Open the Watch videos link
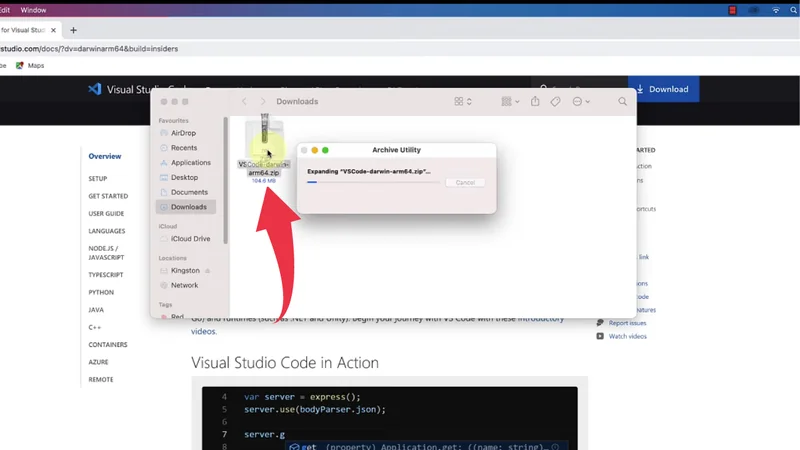The image size is (800, 450). tap(627, 336)
